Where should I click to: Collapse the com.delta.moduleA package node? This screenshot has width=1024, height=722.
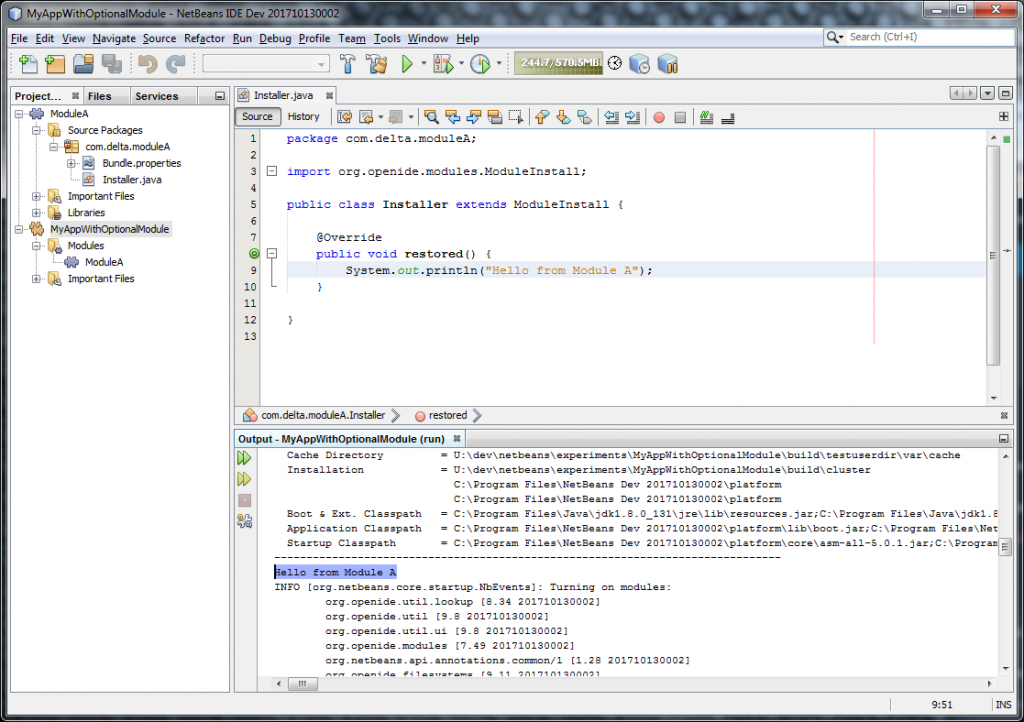click(54, 147)
